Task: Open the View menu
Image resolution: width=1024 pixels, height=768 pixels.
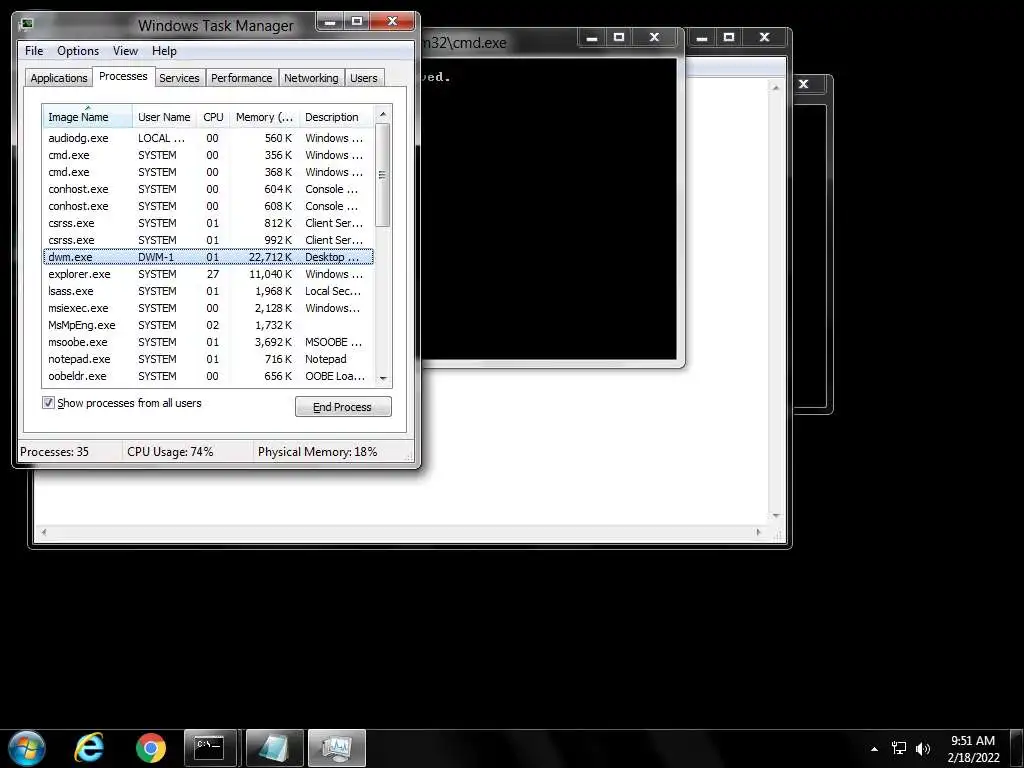Action: 125,50
